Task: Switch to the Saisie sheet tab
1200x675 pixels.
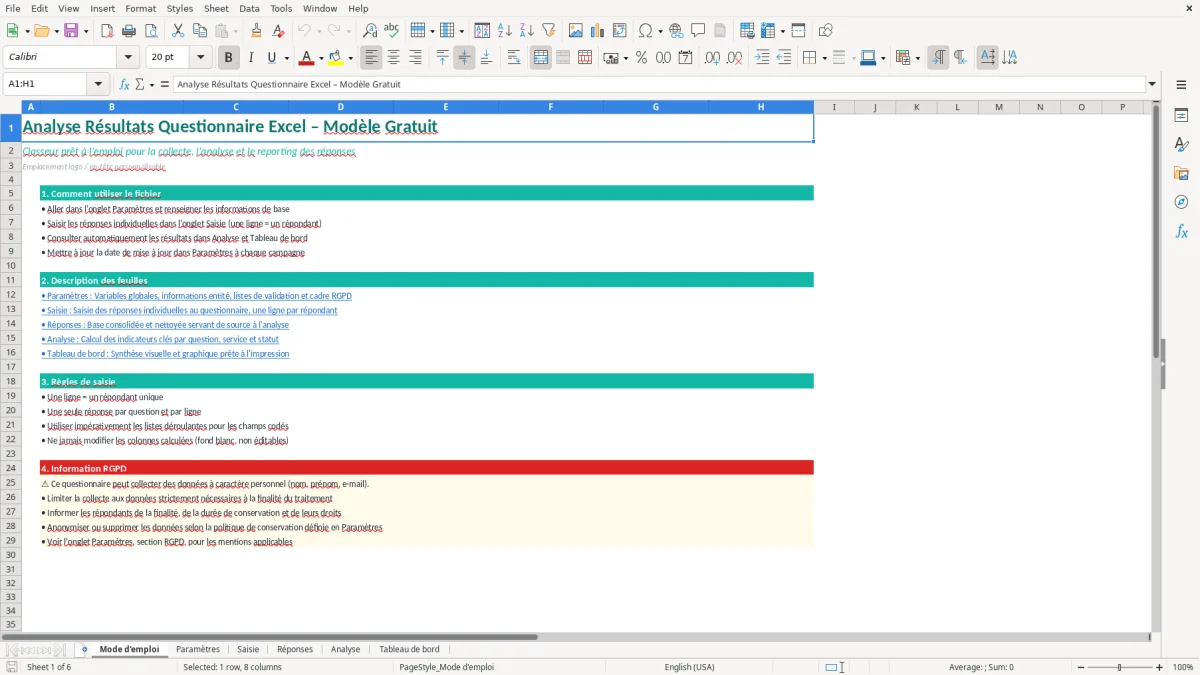Action: point(248,649)
